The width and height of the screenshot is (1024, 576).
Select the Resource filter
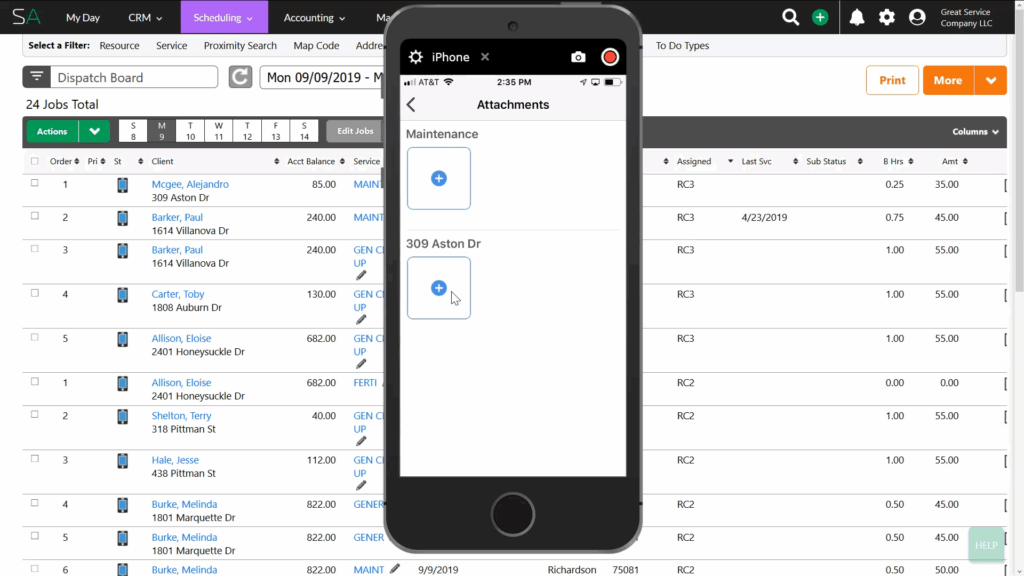tap(120, 46)
